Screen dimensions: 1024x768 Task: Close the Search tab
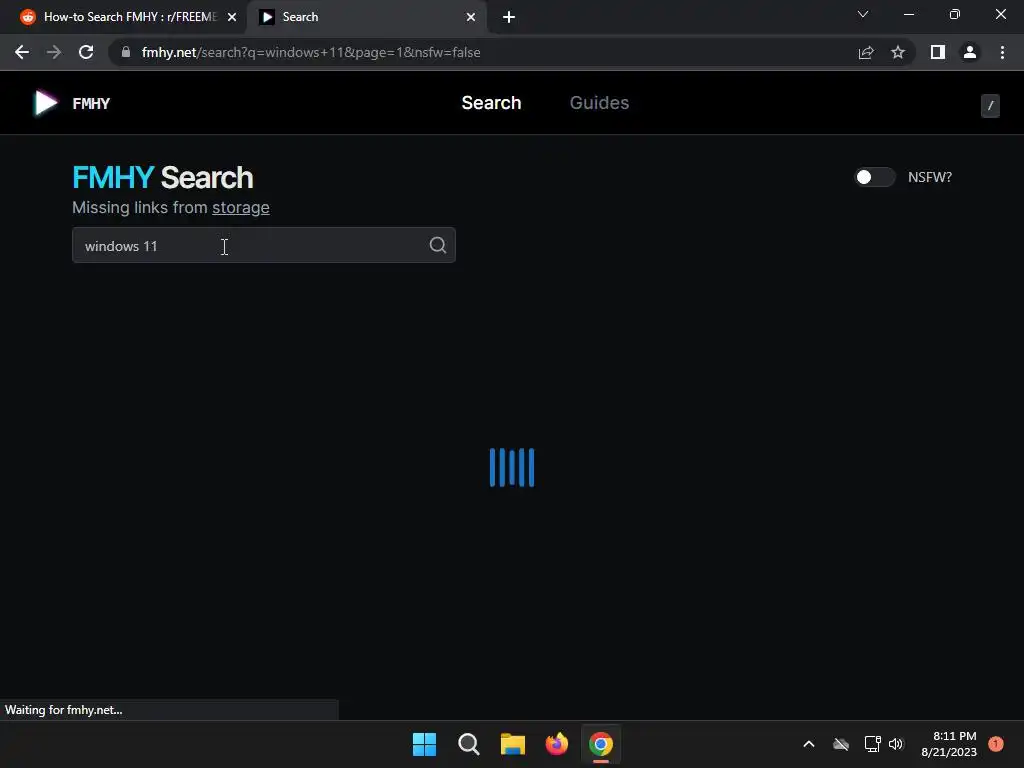click(x=471, y=17)
